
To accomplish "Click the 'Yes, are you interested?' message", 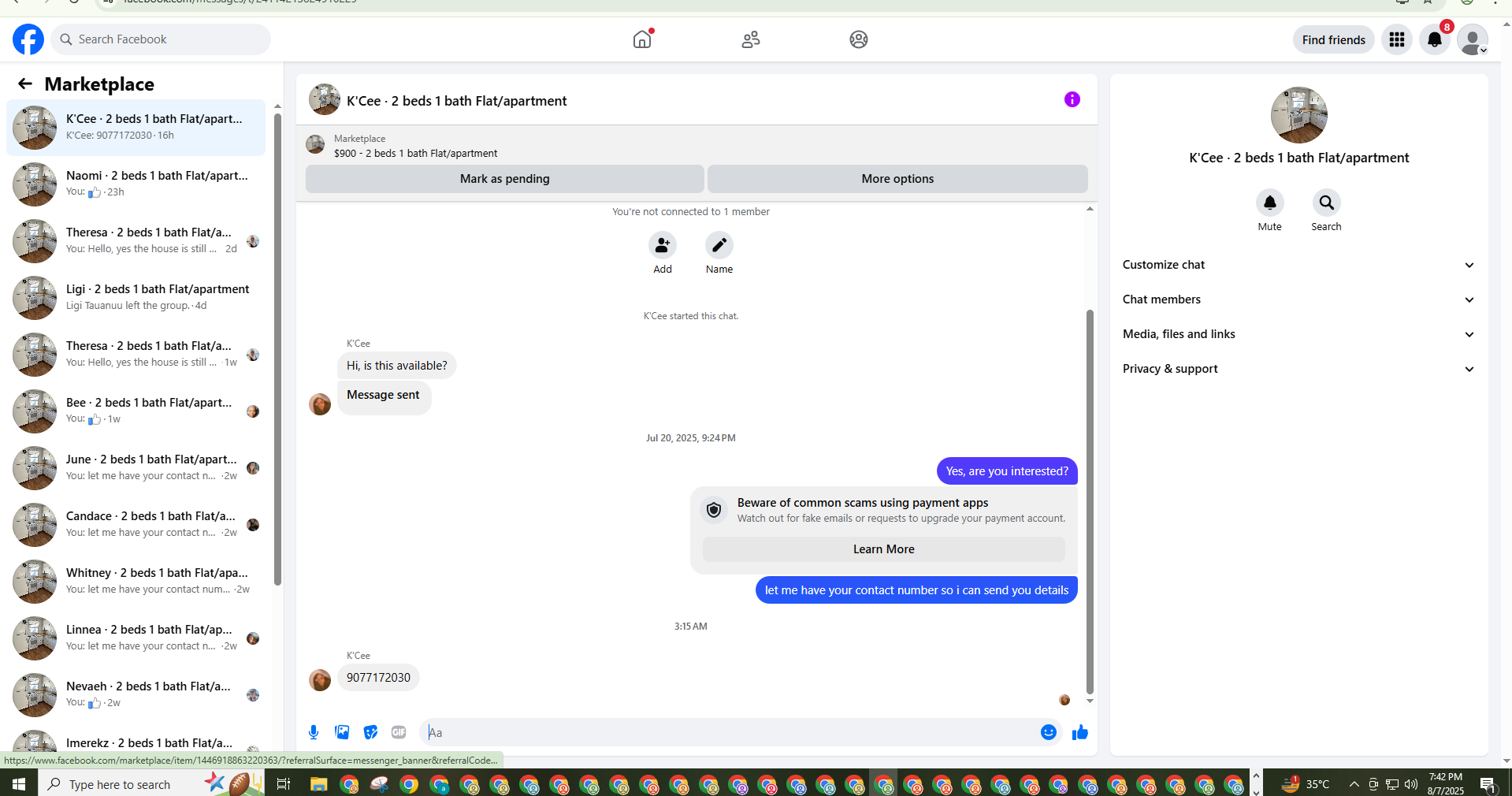I will pyautogui.click(x=1007, y=471).
